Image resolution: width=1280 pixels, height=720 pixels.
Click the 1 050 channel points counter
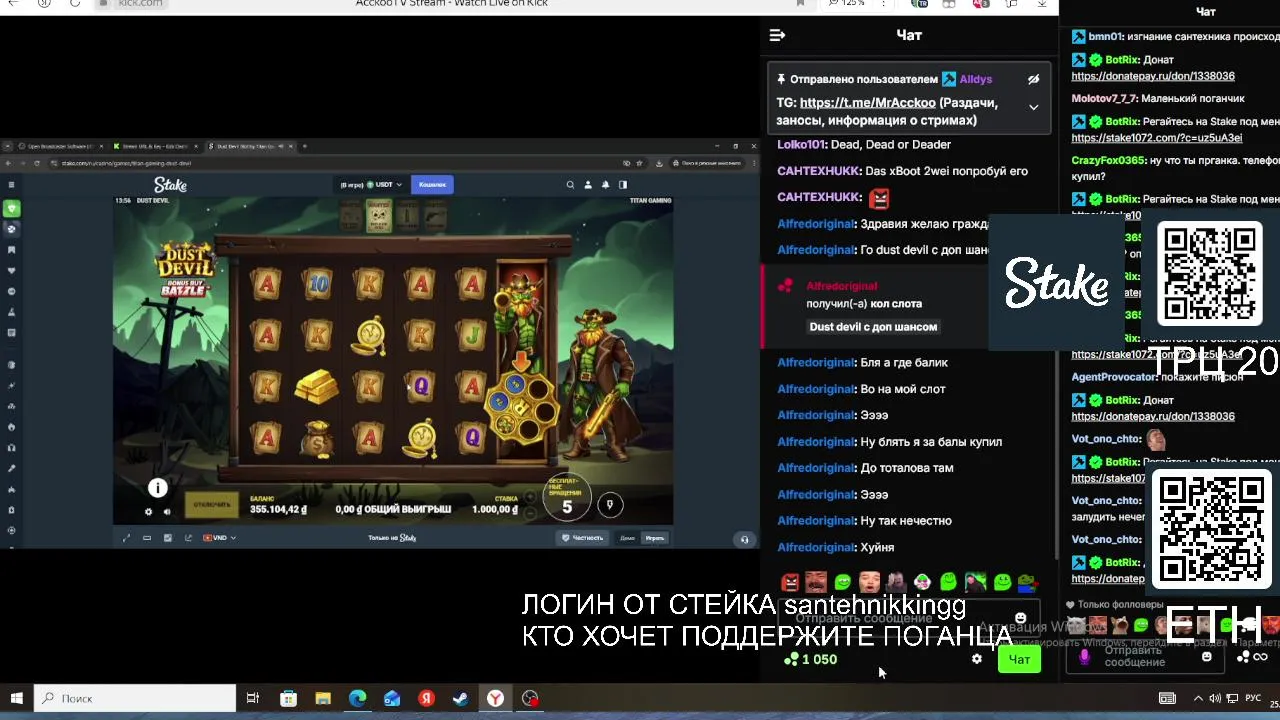coord(810,659)
